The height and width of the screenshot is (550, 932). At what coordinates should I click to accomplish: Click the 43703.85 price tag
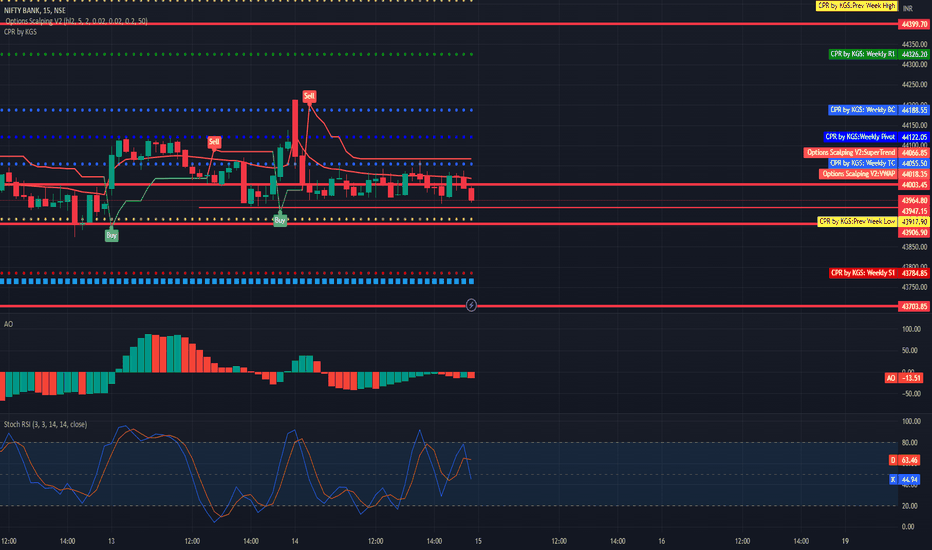click(914, 306)
